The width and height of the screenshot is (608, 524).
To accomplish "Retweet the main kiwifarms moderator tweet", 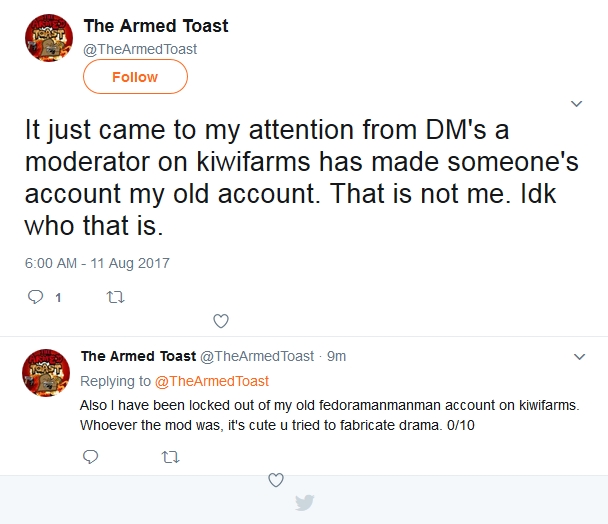I will tap(115, 297).
